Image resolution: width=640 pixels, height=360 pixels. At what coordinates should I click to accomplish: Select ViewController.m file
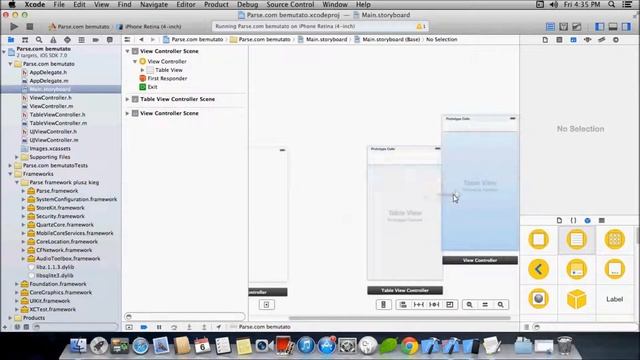tap(51, 106)
